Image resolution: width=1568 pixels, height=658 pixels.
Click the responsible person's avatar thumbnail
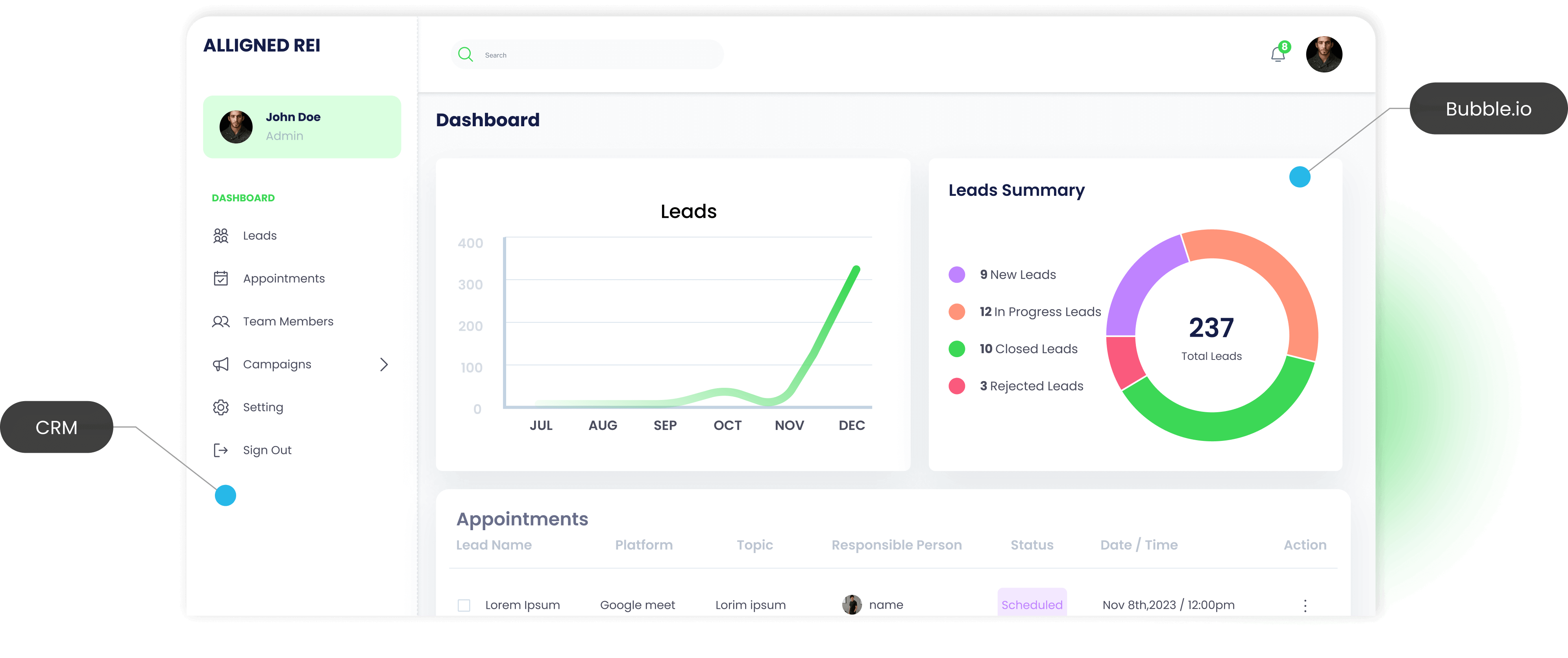click(x=852, y=605)
